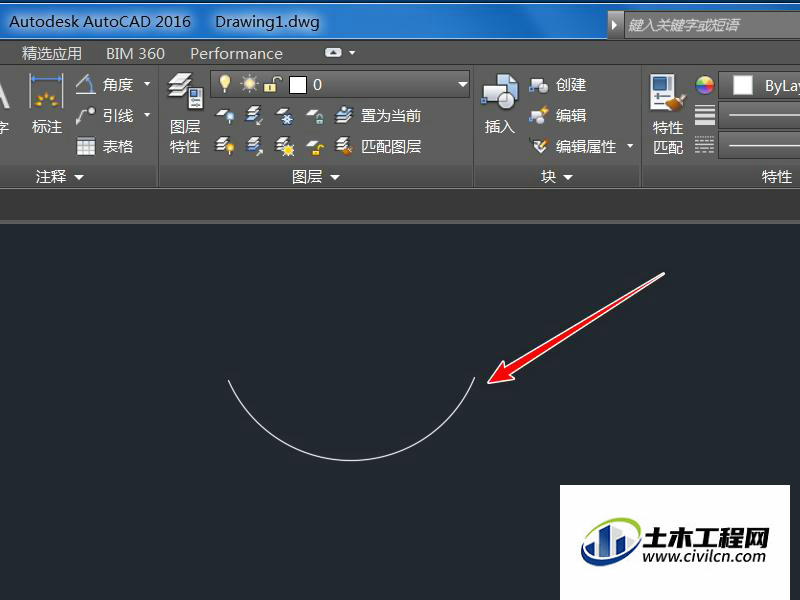This screenshot has height=600, width=800.
Task: Click the 引线 leader tool
Action: (x=105, y=116)
